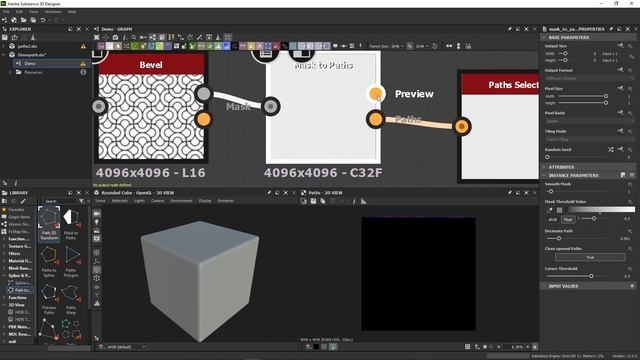Open the Windows menu
This screenshot has width=640, height=360.
(53, 12)
